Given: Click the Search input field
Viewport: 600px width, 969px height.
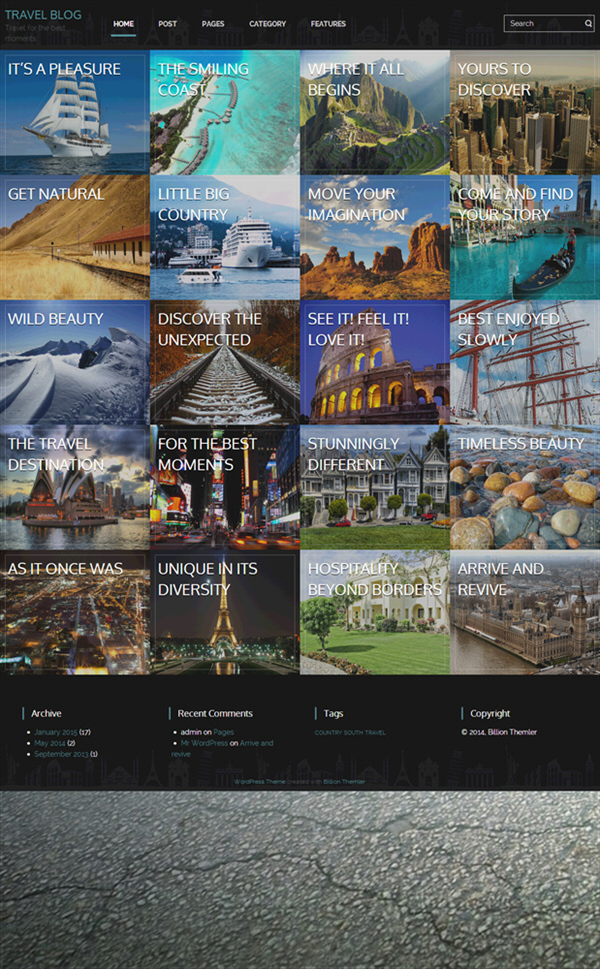Looking at the screenshot, I should 543,23.
